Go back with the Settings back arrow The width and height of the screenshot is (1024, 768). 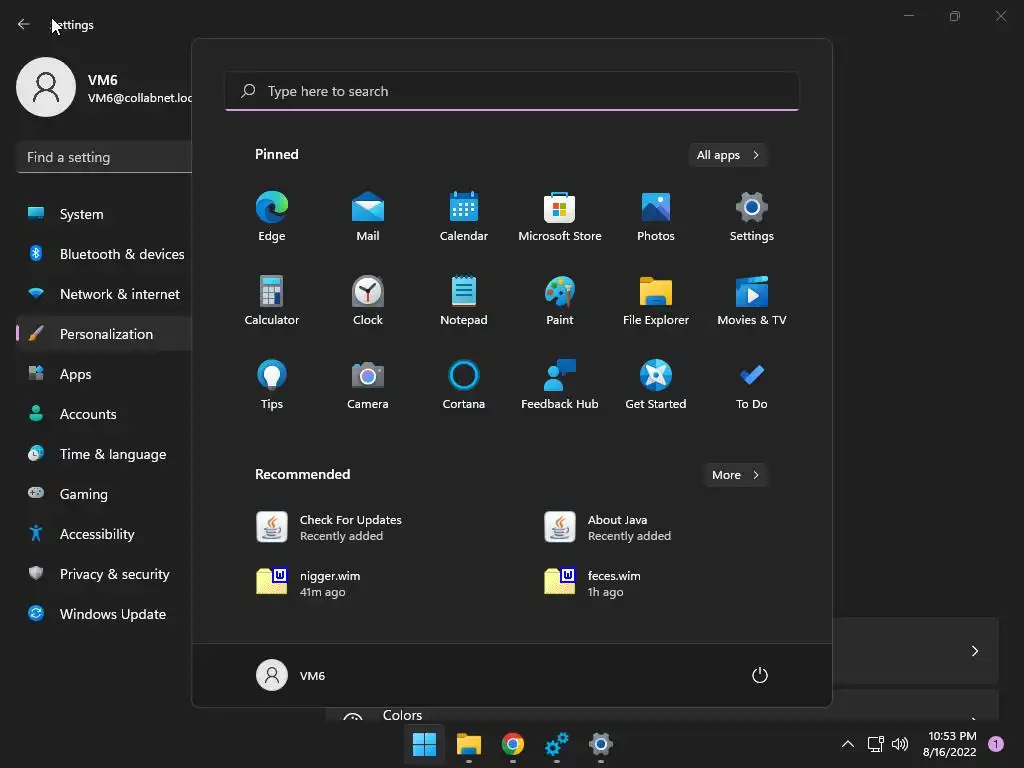coord(24,24)
